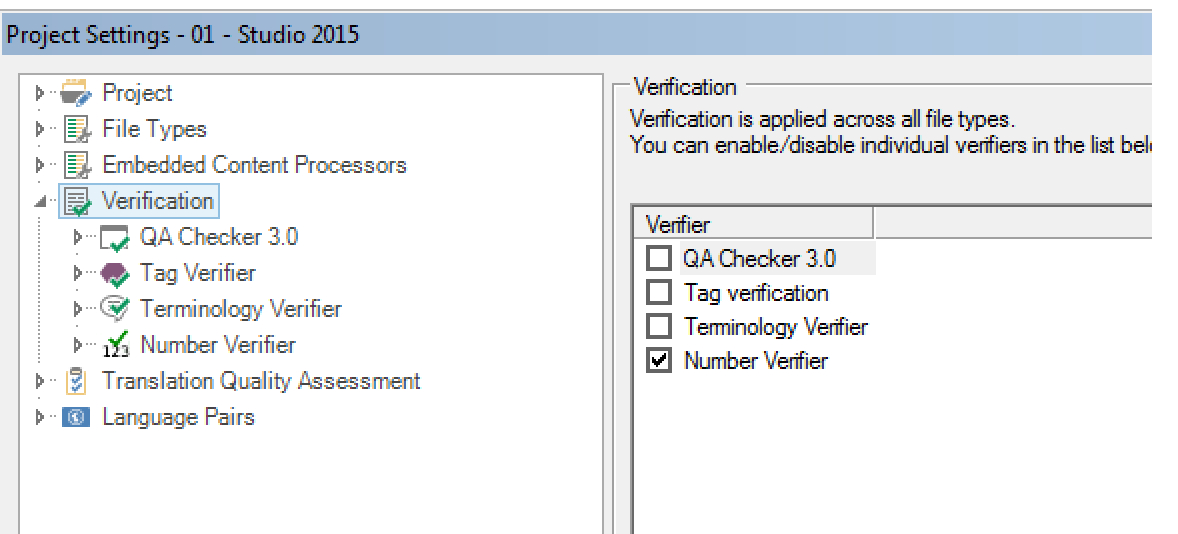Click the Number Verifier 123 icon
1178x534 pixels.
click(x=115, y=346)
